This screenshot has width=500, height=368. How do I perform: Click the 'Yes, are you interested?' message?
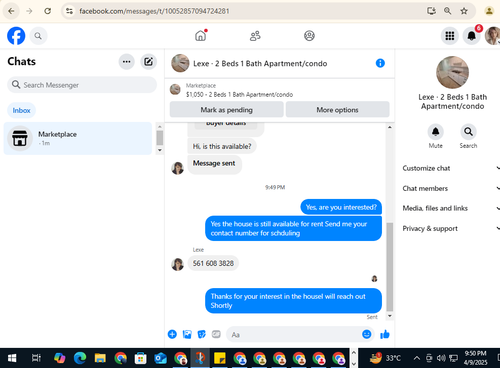341,207
